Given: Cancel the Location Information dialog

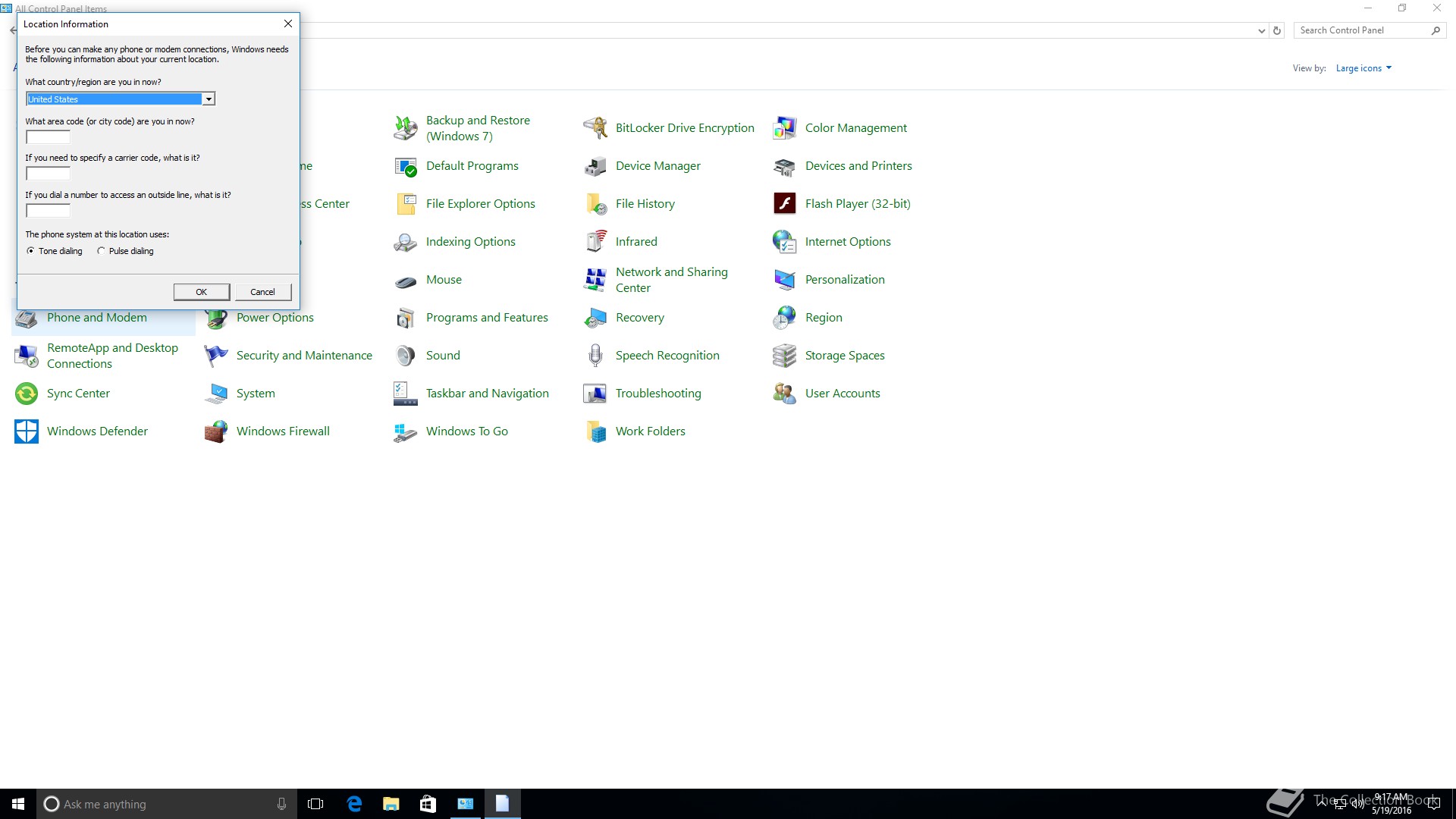Looking at the screenshot, I should coord(262,292).
